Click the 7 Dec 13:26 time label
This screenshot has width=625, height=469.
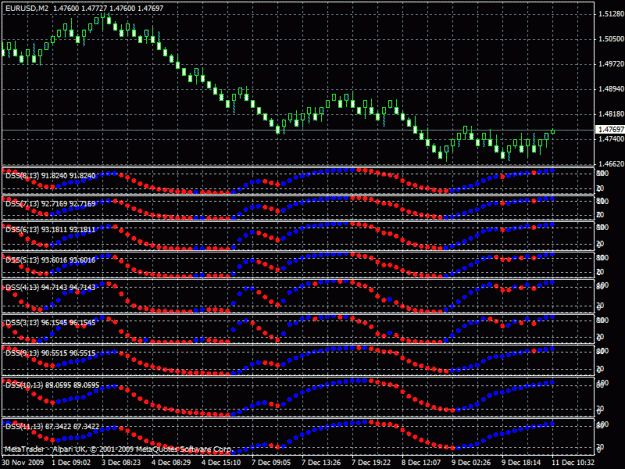pos(321,463)
